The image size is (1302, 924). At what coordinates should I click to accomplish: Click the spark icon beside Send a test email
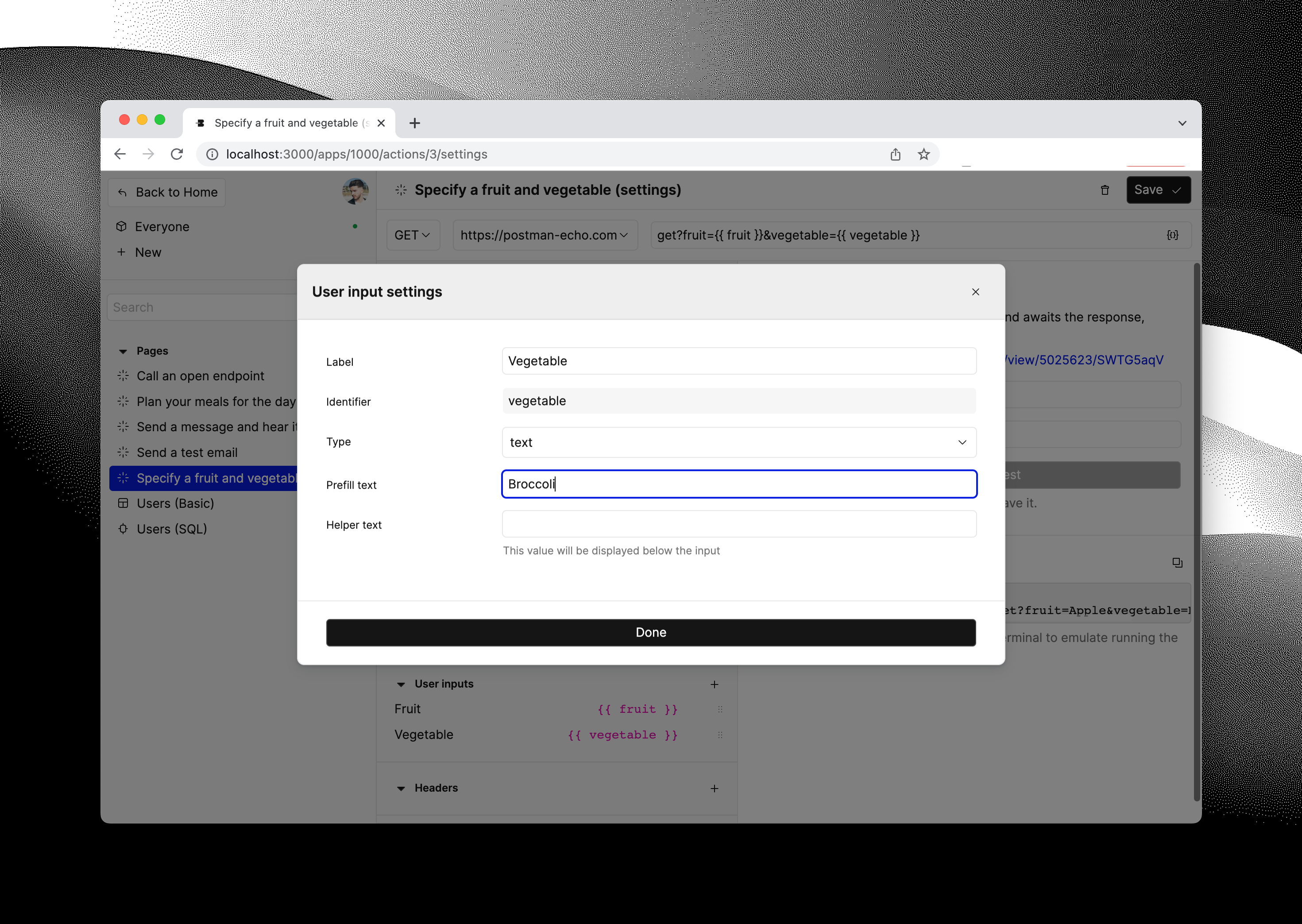coord(123,452)
